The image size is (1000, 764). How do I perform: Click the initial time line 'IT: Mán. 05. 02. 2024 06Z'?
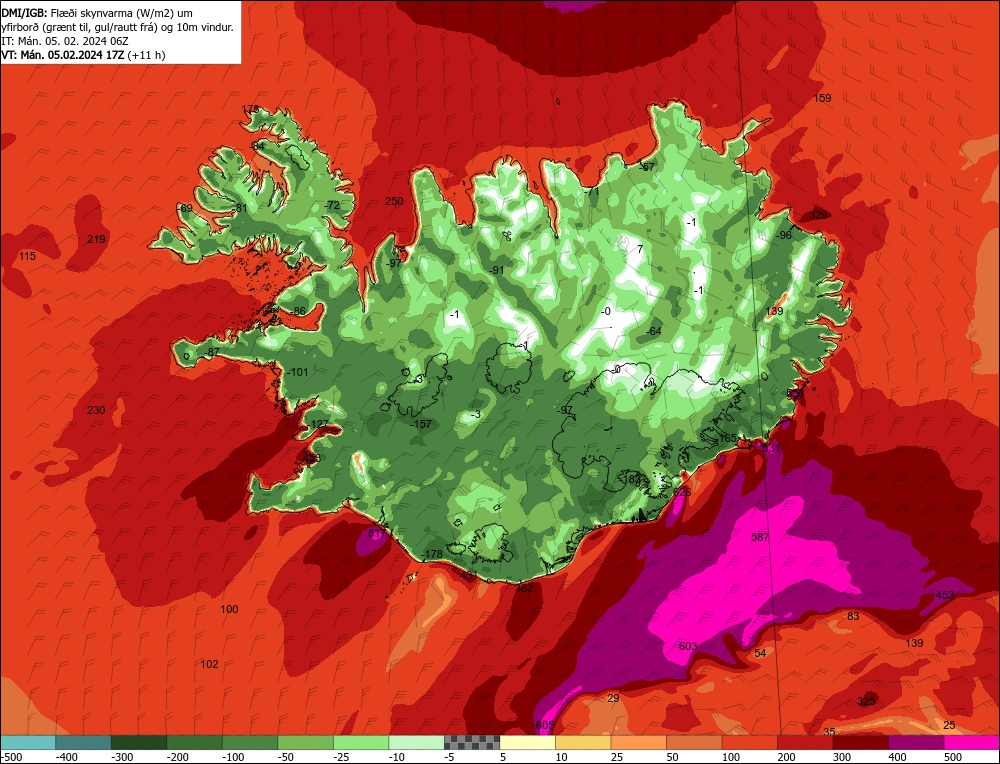(65, 41)
